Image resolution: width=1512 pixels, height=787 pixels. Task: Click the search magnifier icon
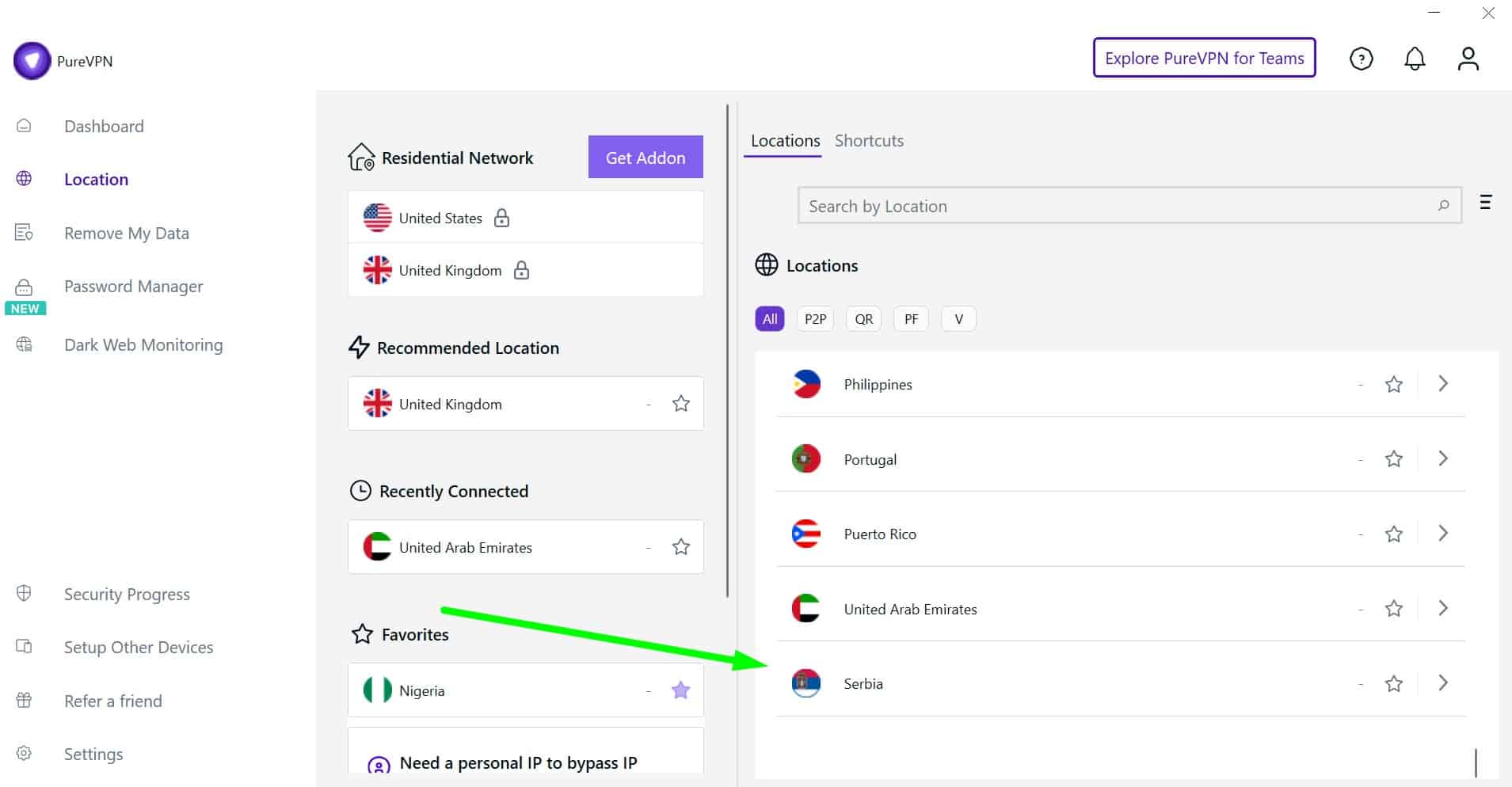coord(1443,206)
